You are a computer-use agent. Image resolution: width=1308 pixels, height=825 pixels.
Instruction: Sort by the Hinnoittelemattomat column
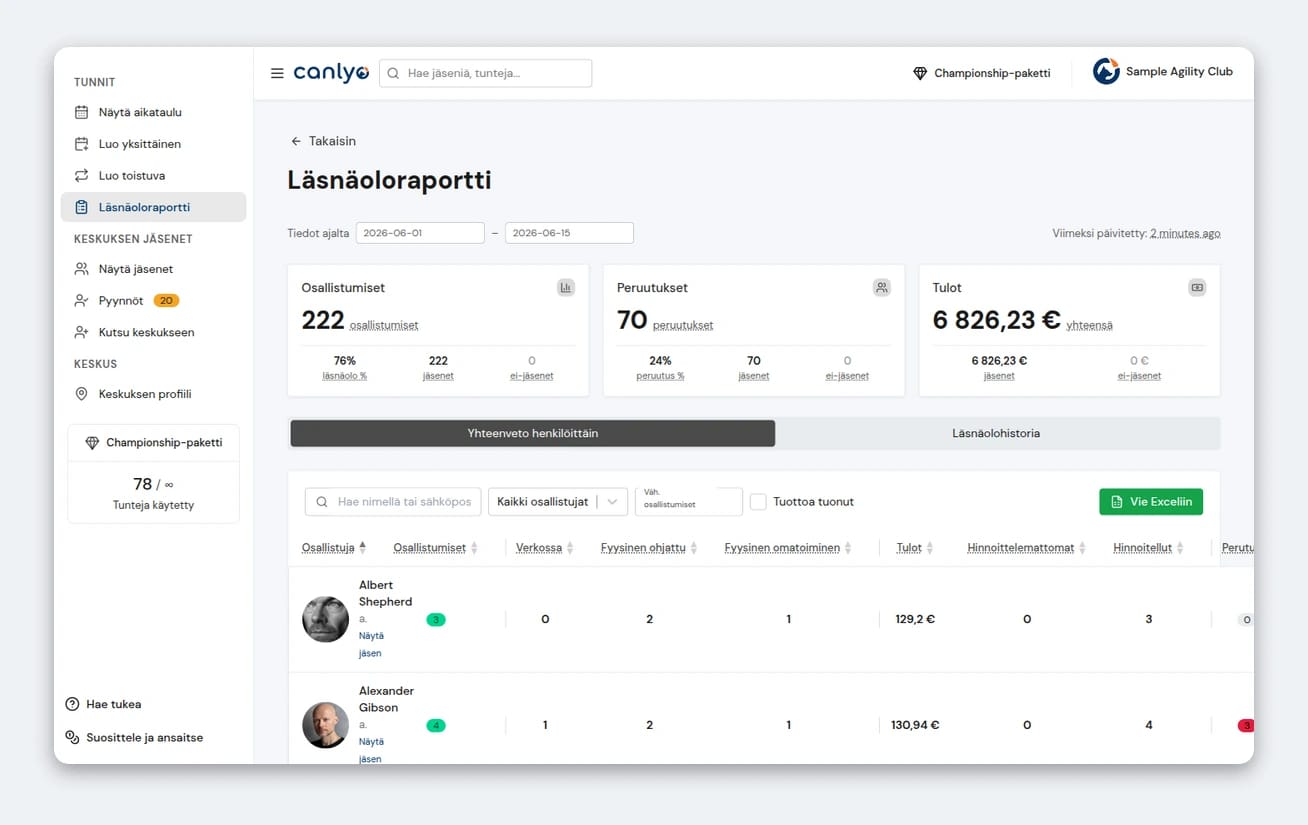(1027, 548)
